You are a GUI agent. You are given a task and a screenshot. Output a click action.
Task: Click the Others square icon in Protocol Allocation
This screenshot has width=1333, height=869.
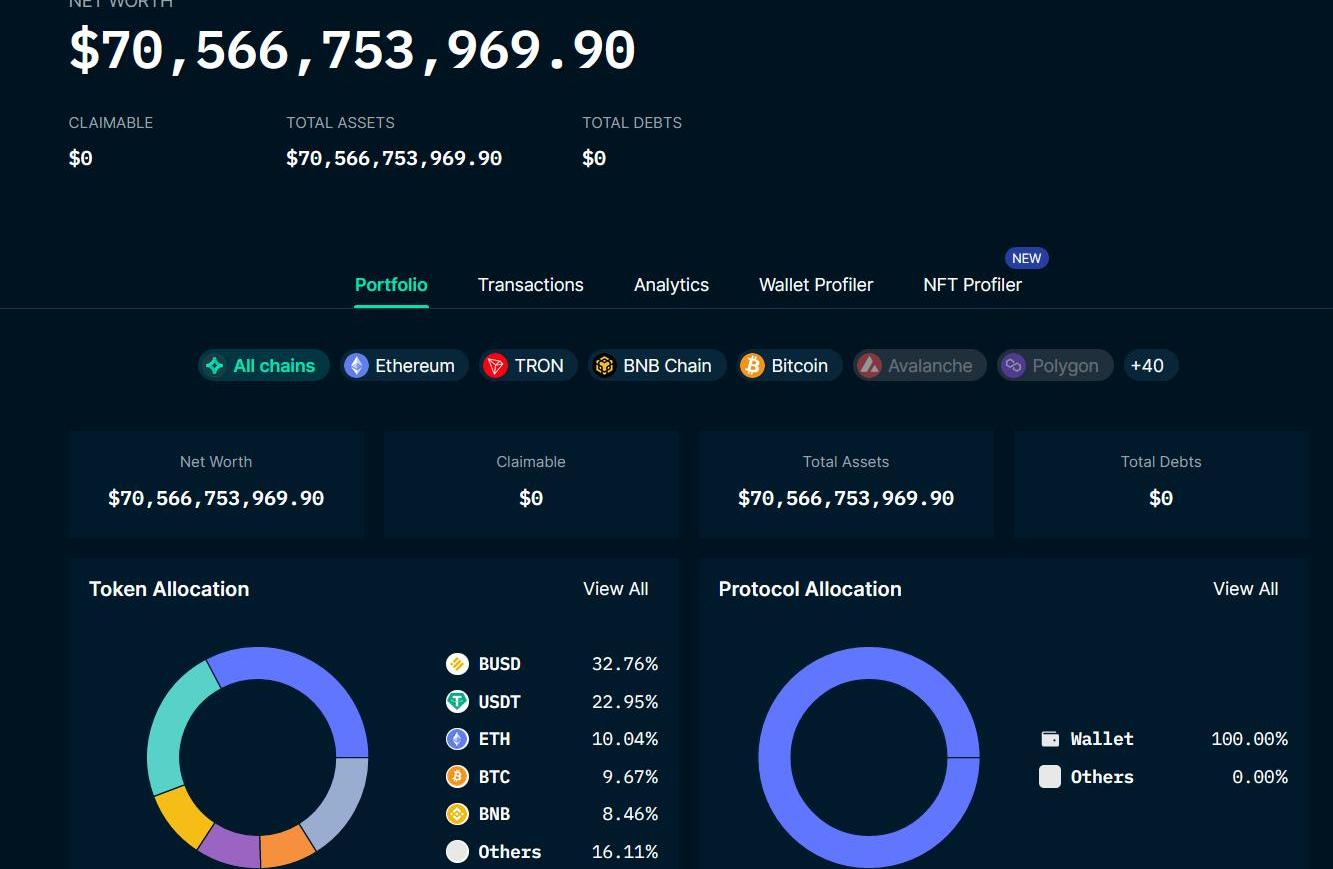pos(1050,777)
